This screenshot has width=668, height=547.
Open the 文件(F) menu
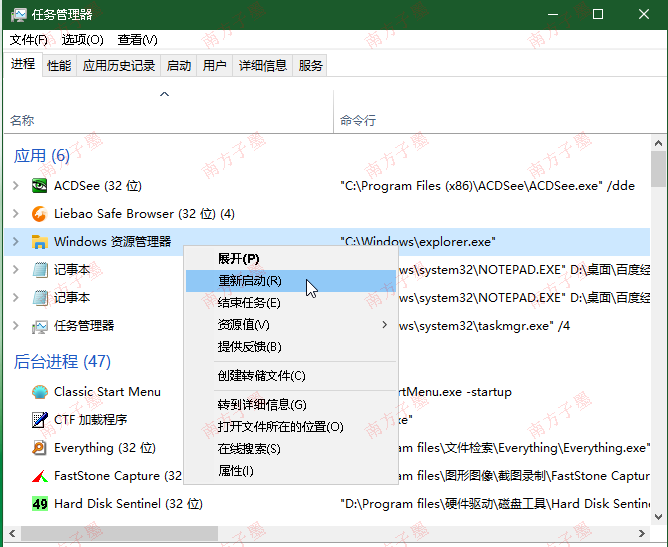coord(29,40)
